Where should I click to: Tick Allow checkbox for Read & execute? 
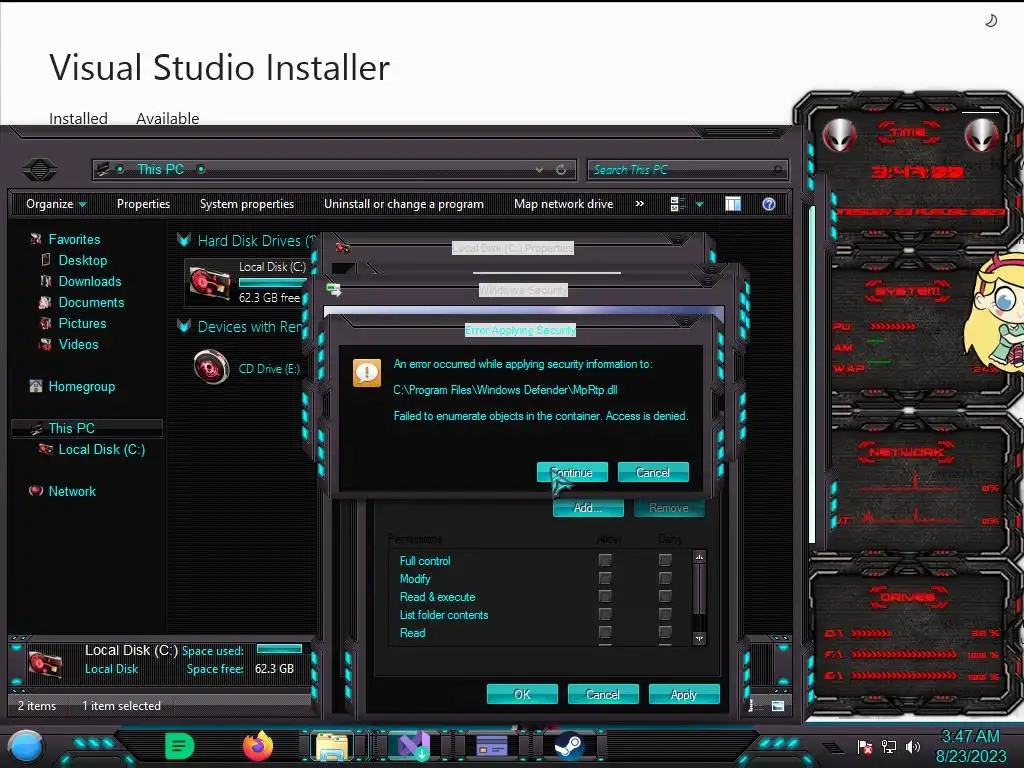605,596
